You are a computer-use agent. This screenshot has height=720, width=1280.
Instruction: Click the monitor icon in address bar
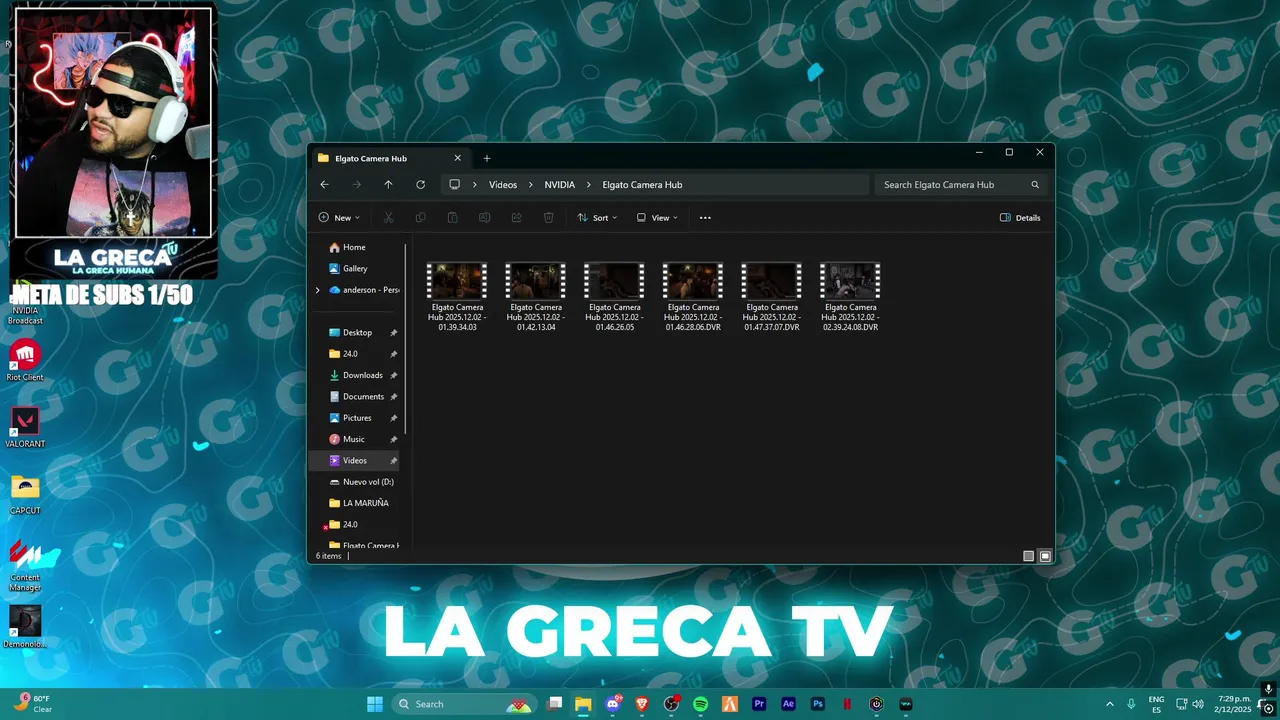pyautogui.click(x=454, y=185)
